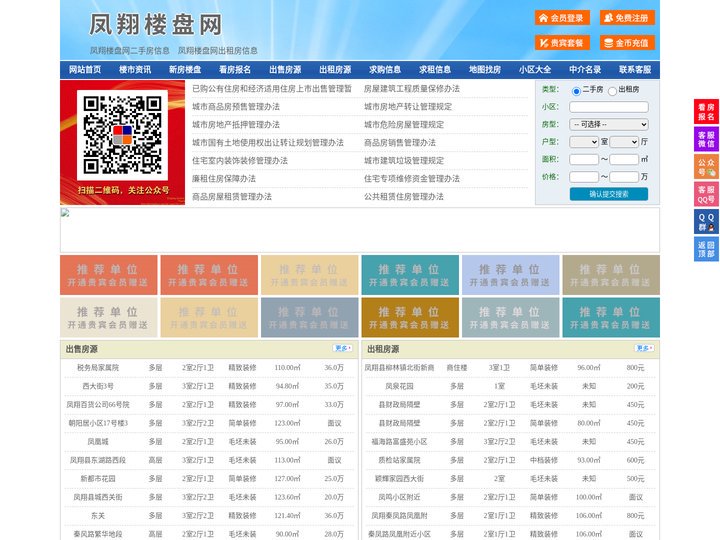
Task: Open the 西大街3号 sale listing
Action: [x=98, y=386]
